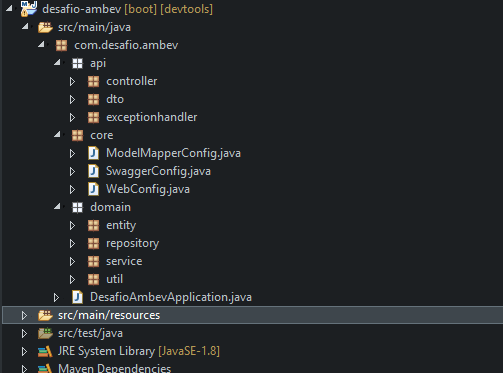Click the util package icon

click(93, 279)
